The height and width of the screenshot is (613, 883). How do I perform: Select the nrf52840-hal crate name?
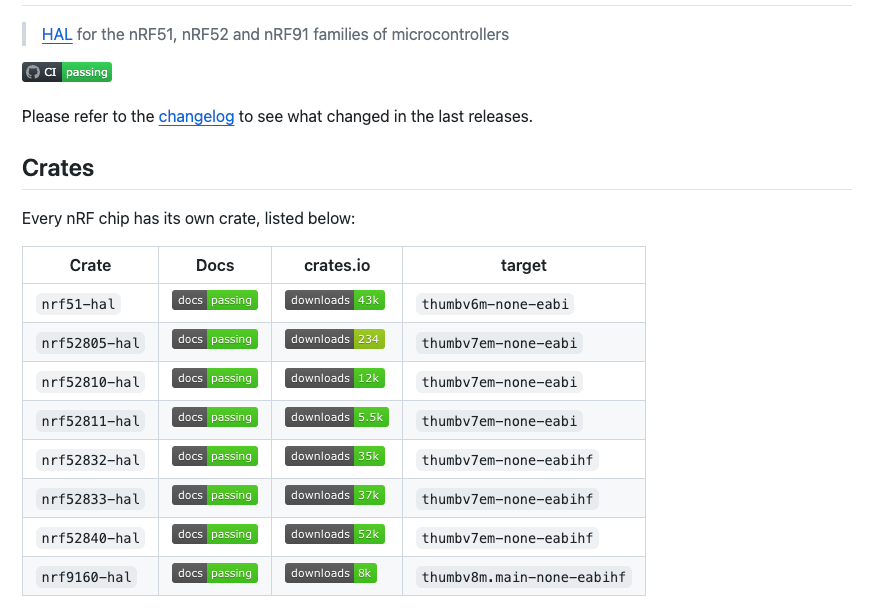click(90, 538)
